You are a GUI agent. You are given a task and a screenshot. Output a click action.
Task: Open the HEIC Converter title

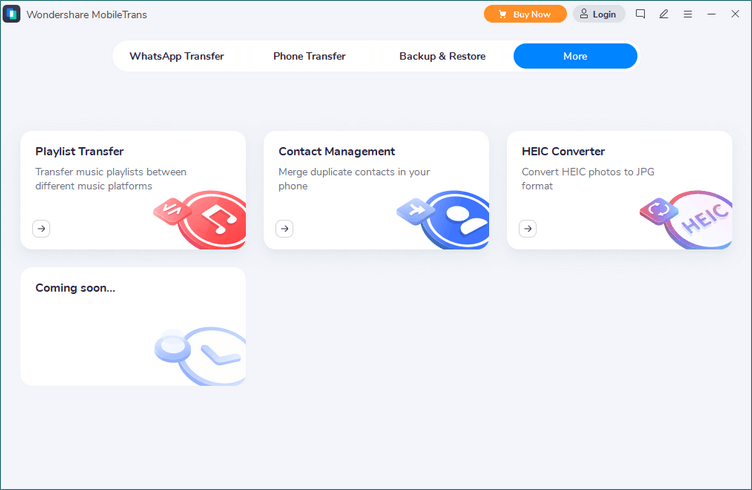point(563,152)
